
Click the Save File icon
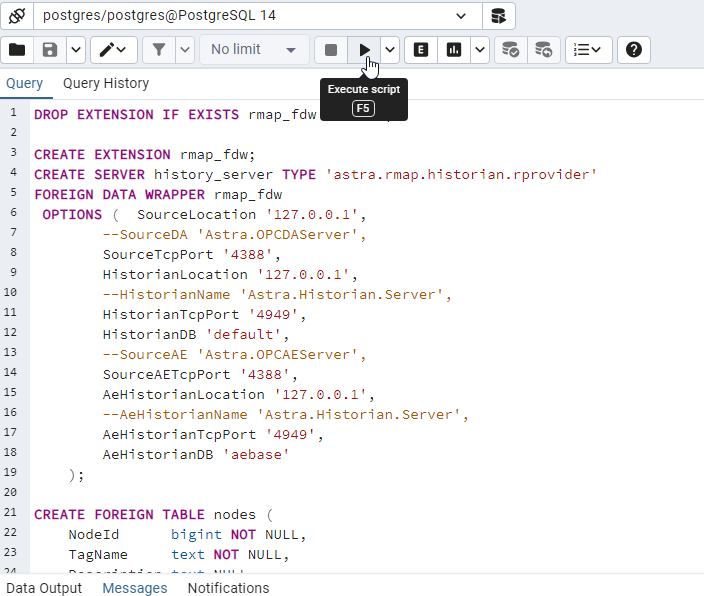49,50
